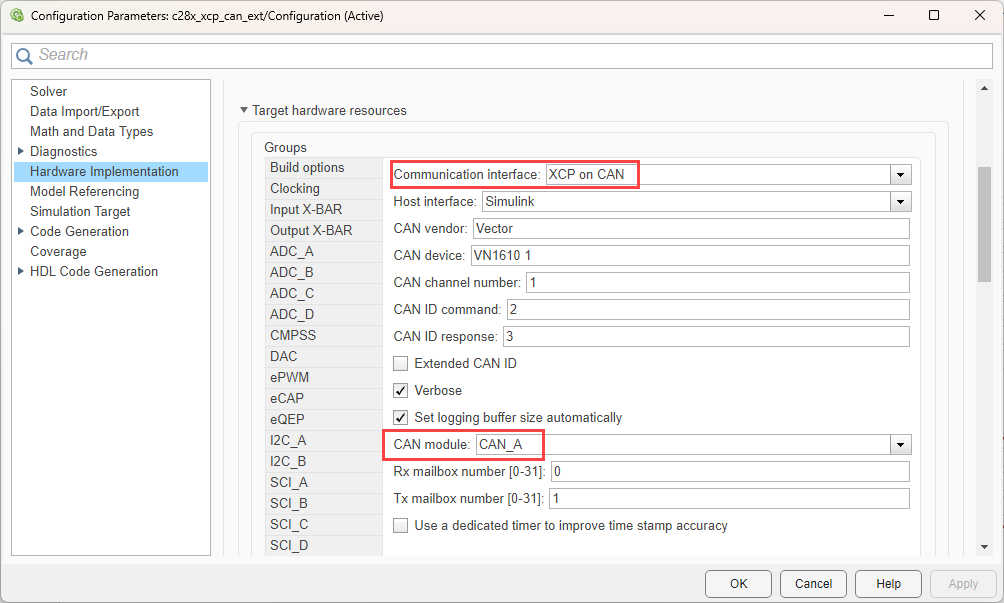The width and height of the screenshot is (1004, 603).
Task: Enable the Extended CAN ID checkbox
Action: [401, 364]
